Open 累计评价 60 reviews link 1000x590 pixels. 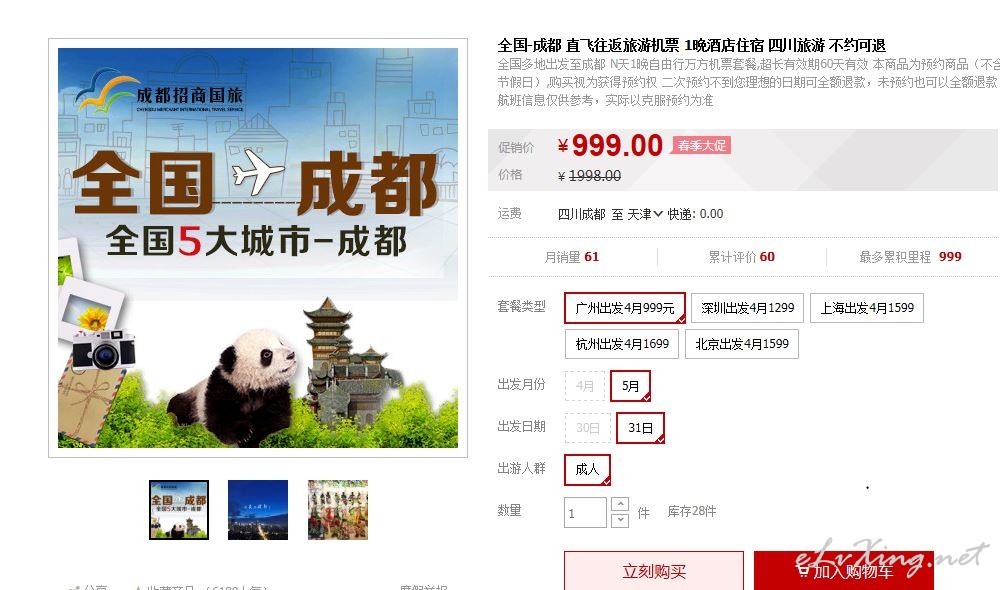tap(742, 257)
